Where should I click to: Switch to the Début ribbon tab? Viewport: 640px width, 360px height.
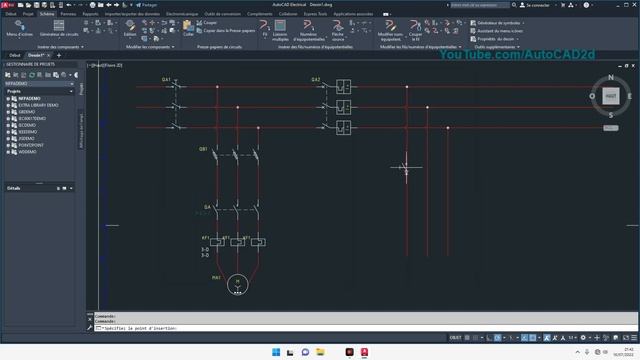11,14
